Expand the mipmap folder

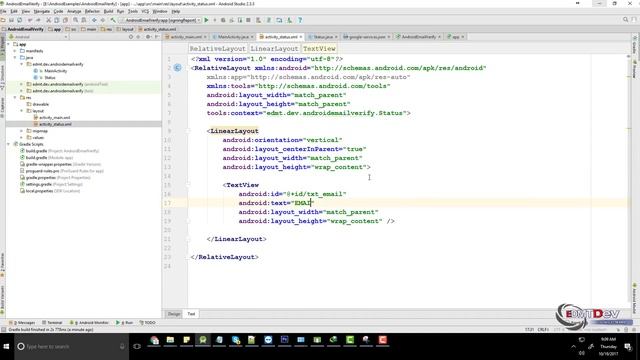point(22,131)
